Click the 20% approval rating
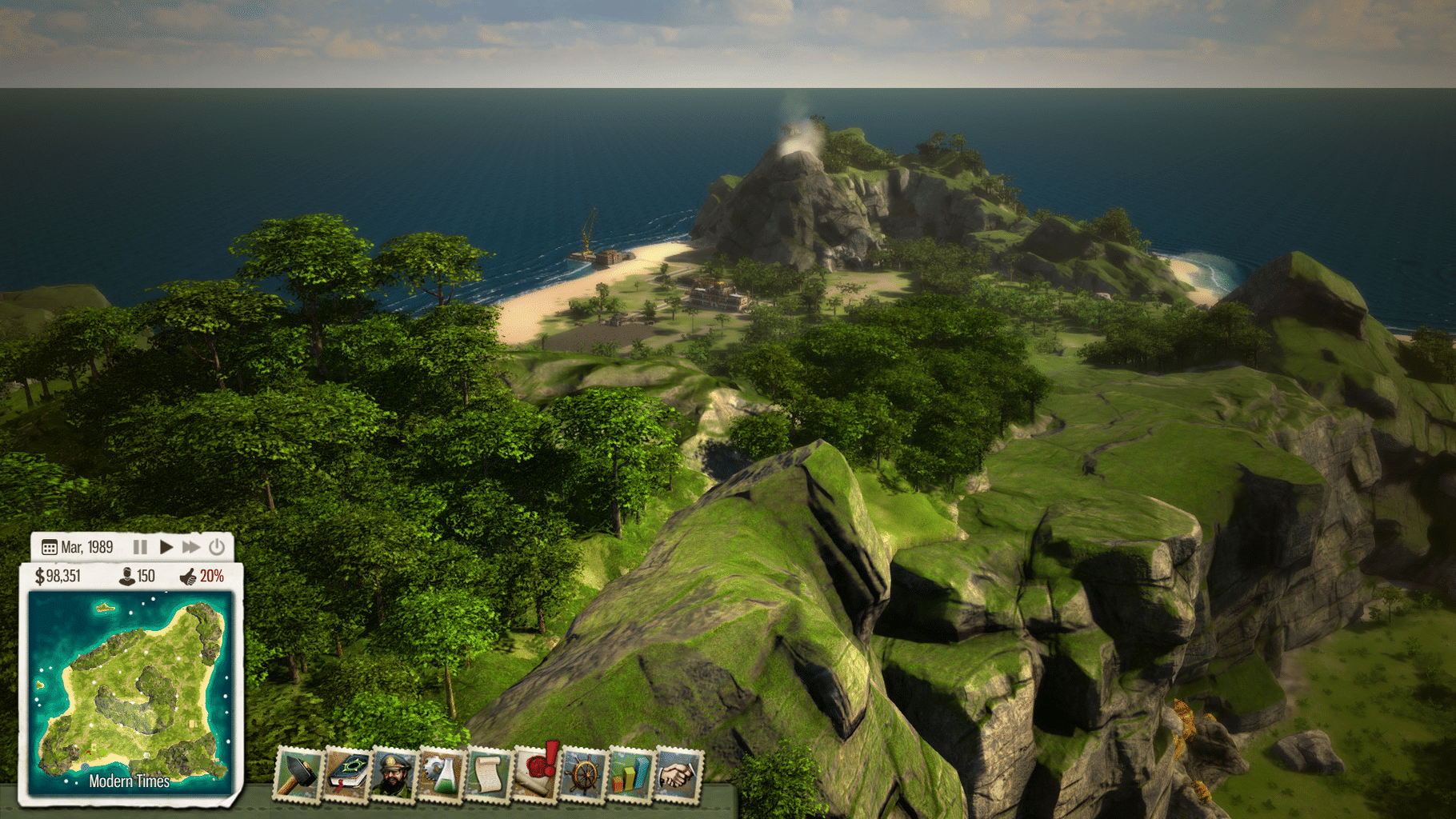 212,576
